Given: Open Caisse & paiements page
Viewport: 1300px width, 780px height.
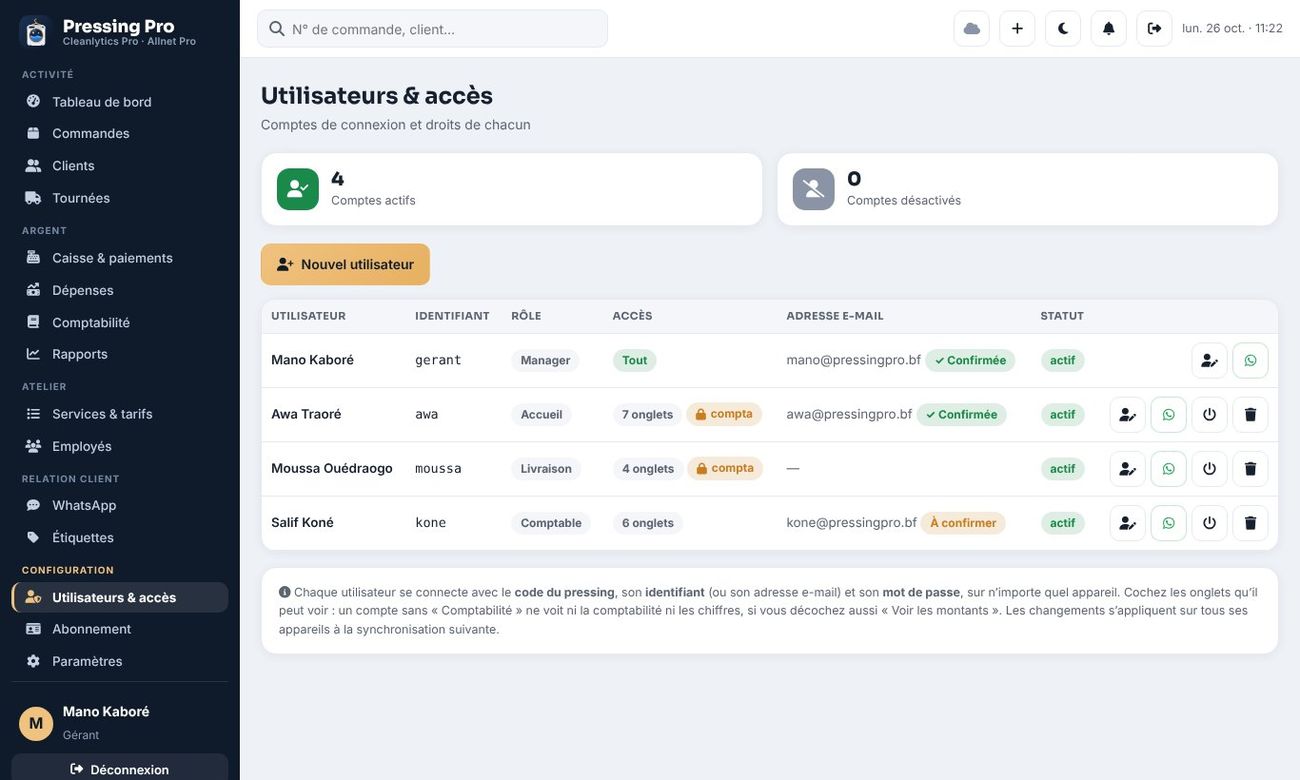Looking at the screenshot, I should [120, 257].
